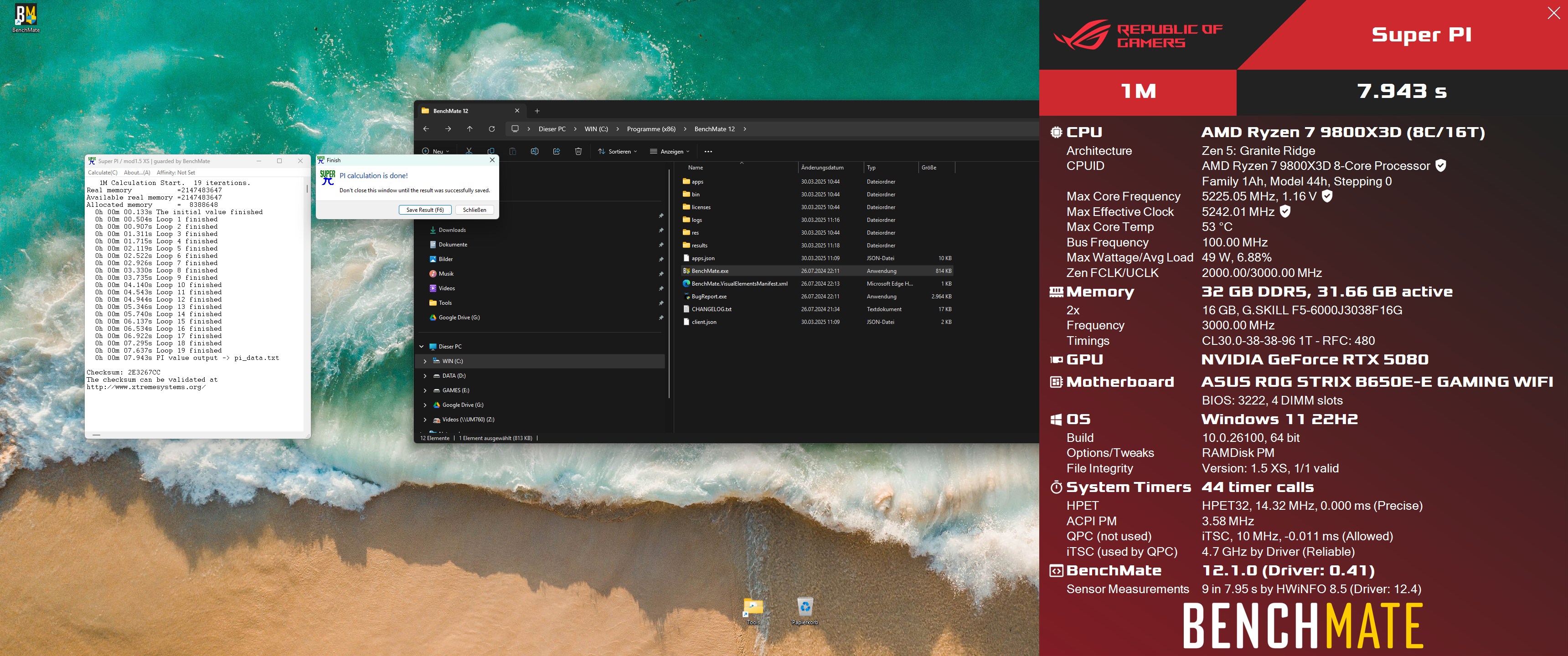Viewport: 1568px width, 656px height.
Task: Click Schließen button in Finish dialog
Action: (x=474, y=210)
